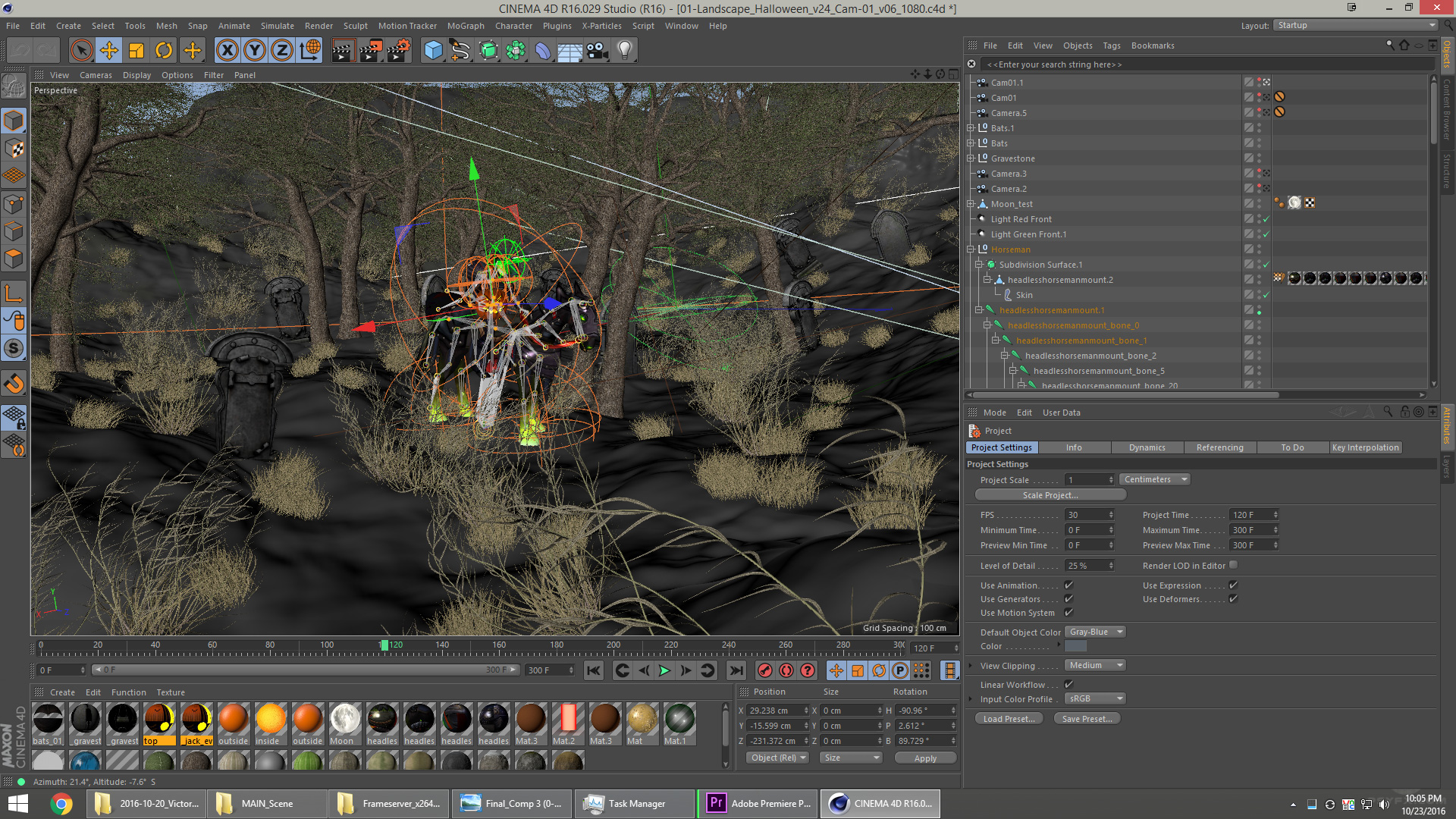Open Object (Rel) coordinate dropdown
1456x819 pixels.
(777, 758)
